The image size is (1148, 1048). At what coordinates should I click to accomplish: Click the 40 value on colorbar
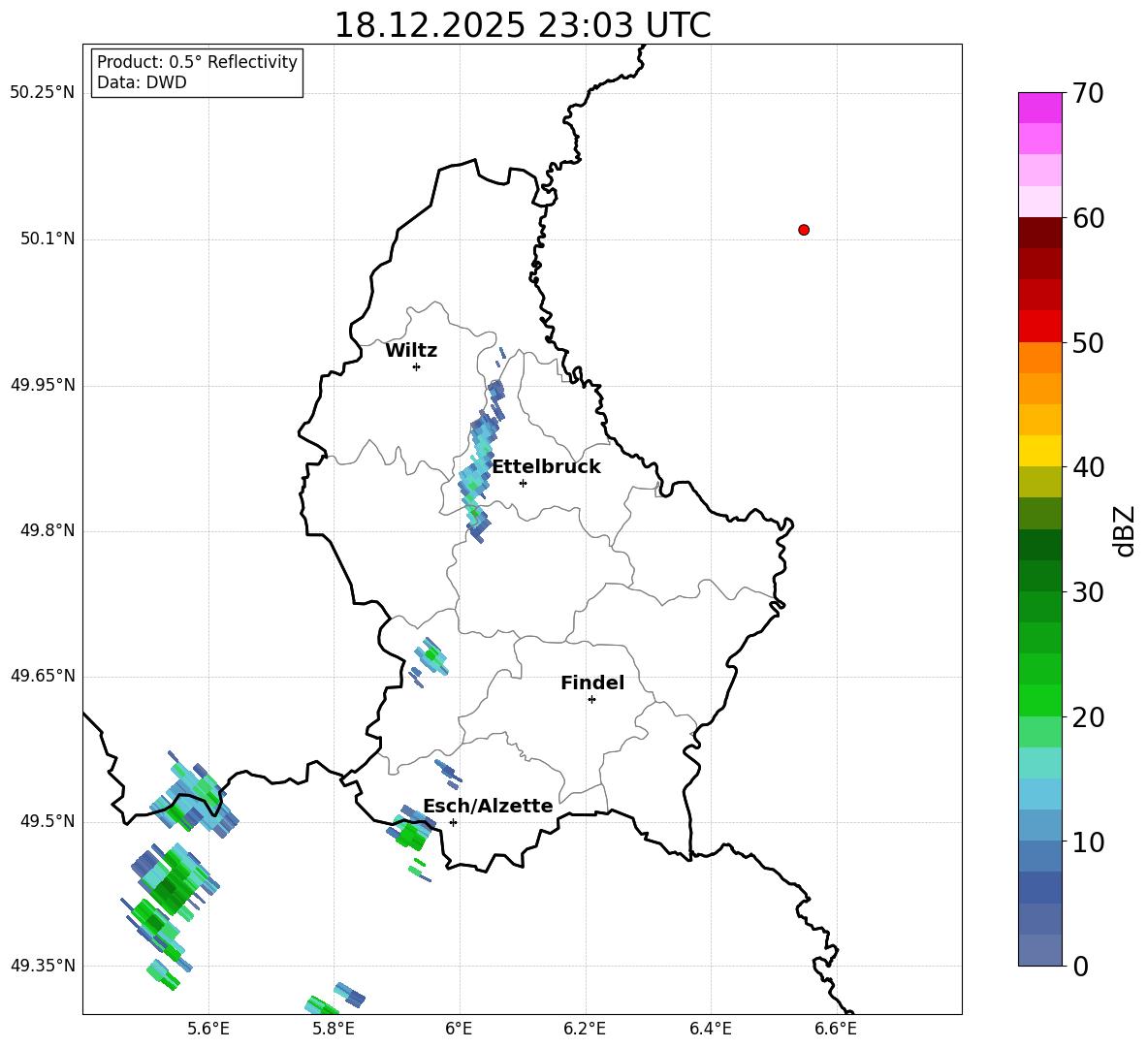click(x=1088, y=467)
